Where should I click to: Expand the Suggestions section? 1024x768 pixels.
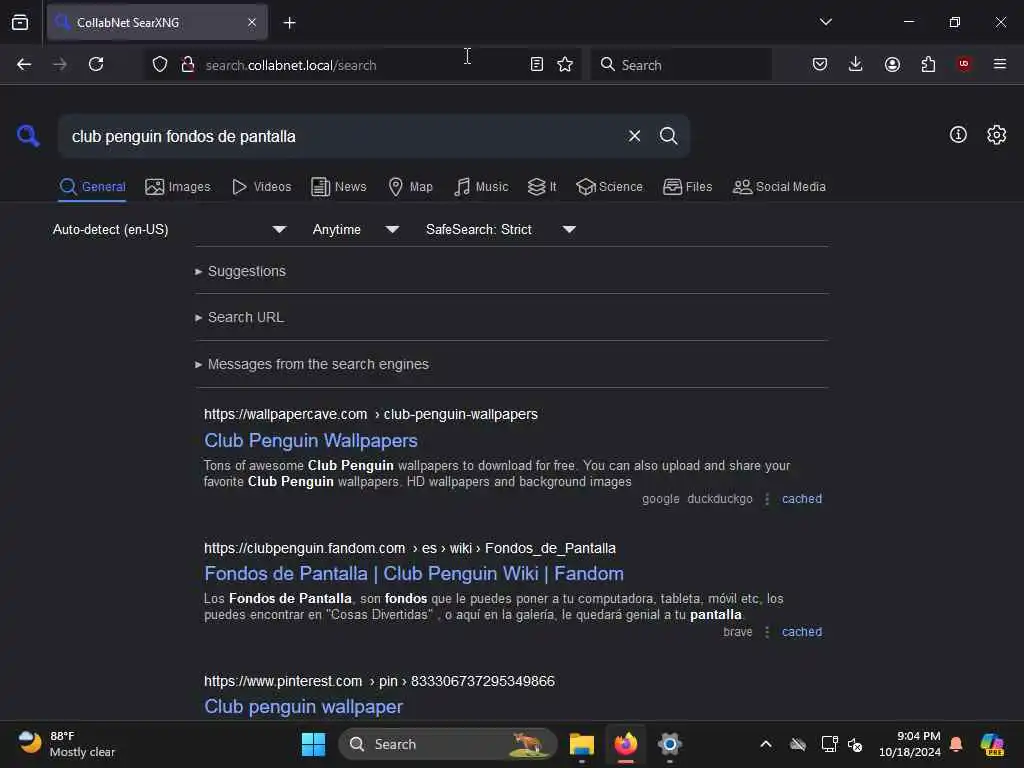click(x=240, y=271)
